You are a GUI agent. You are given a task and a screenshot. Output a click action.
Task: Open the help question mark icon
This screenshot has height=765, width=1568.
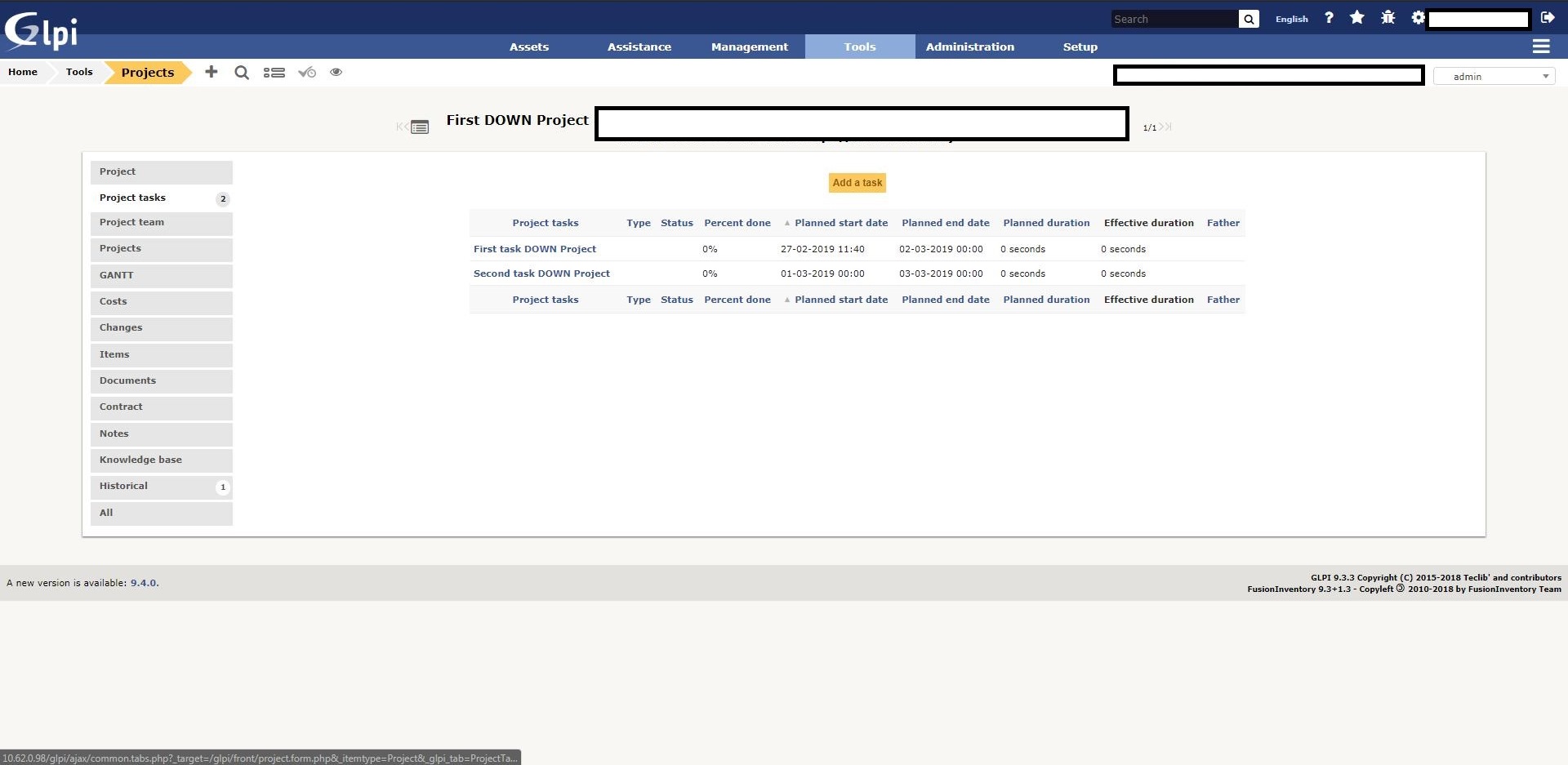(1329, 17)
